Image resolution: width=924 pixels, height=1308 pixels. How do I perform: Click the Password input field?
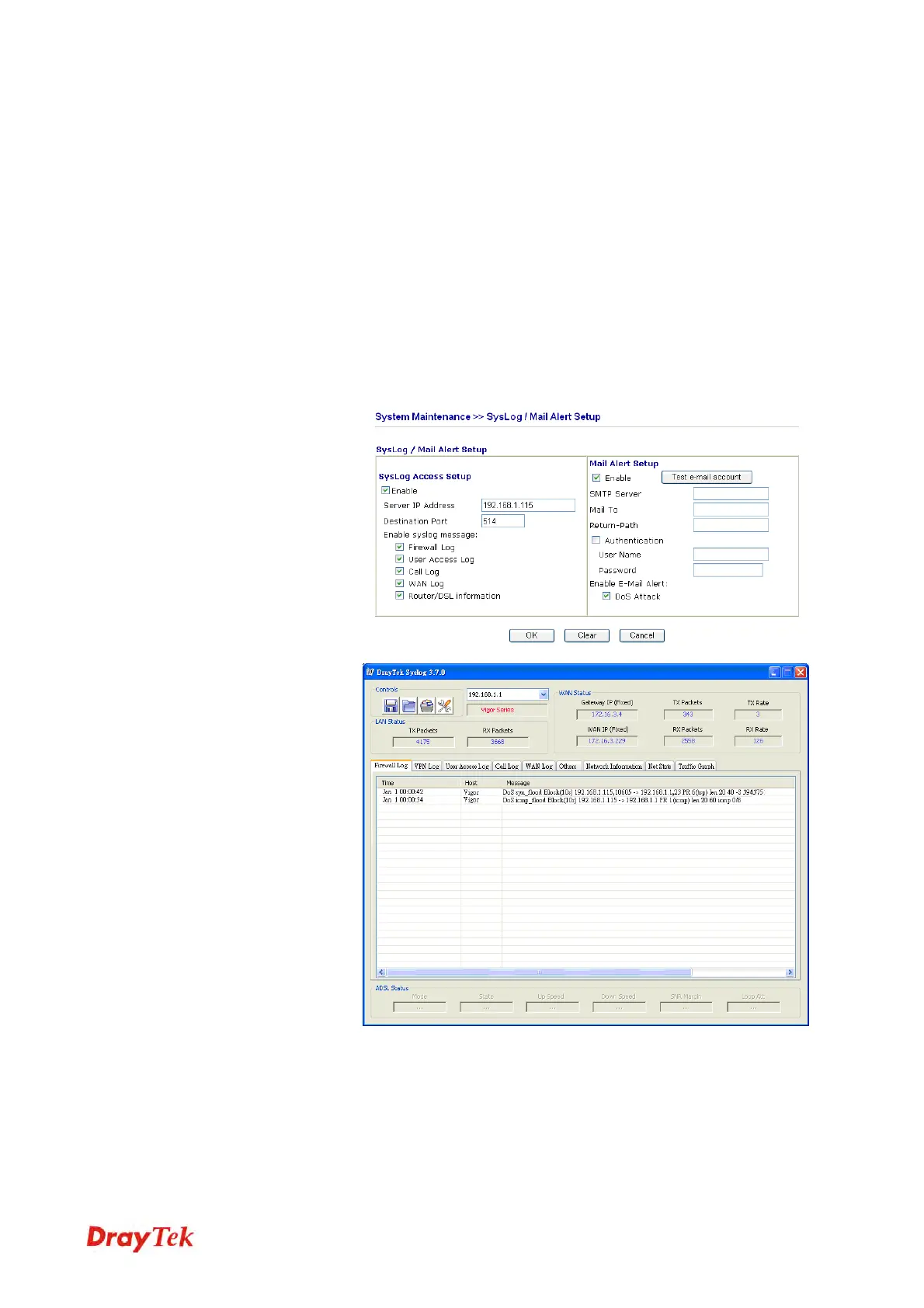pyautogui.click(x=728, y=570)
